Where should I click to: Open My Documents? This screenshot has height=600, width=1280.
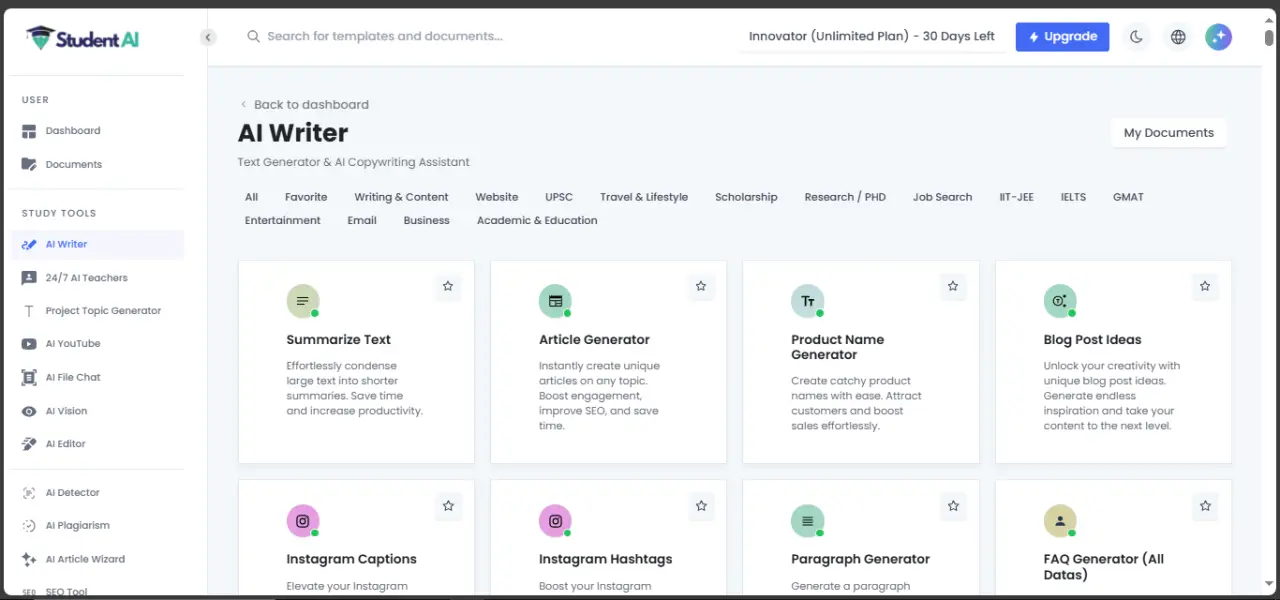pyautogui.click(x=1168, y=133)
